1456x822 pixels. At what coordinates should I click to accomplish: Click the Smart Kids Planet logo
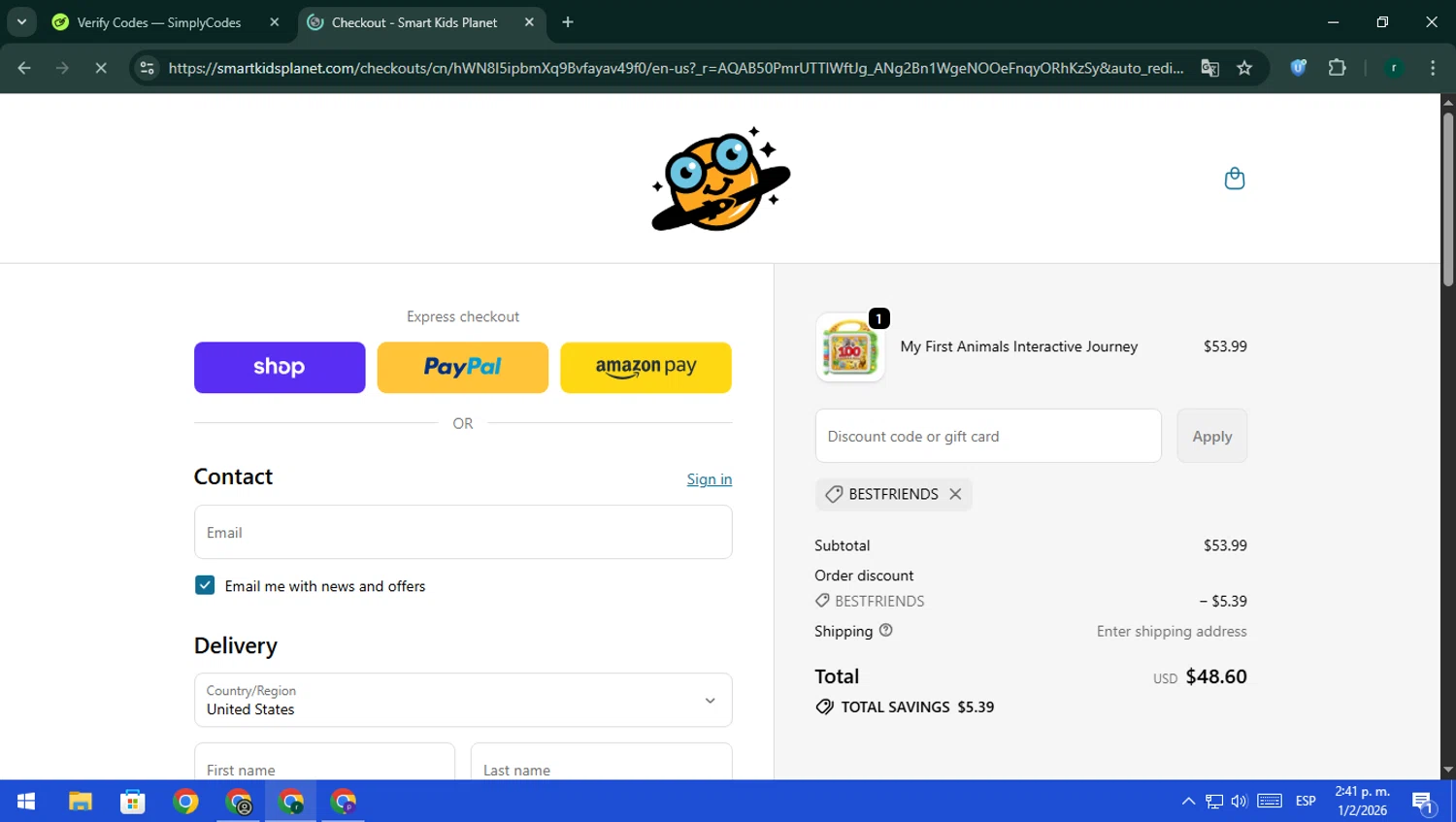click(721, 179)
